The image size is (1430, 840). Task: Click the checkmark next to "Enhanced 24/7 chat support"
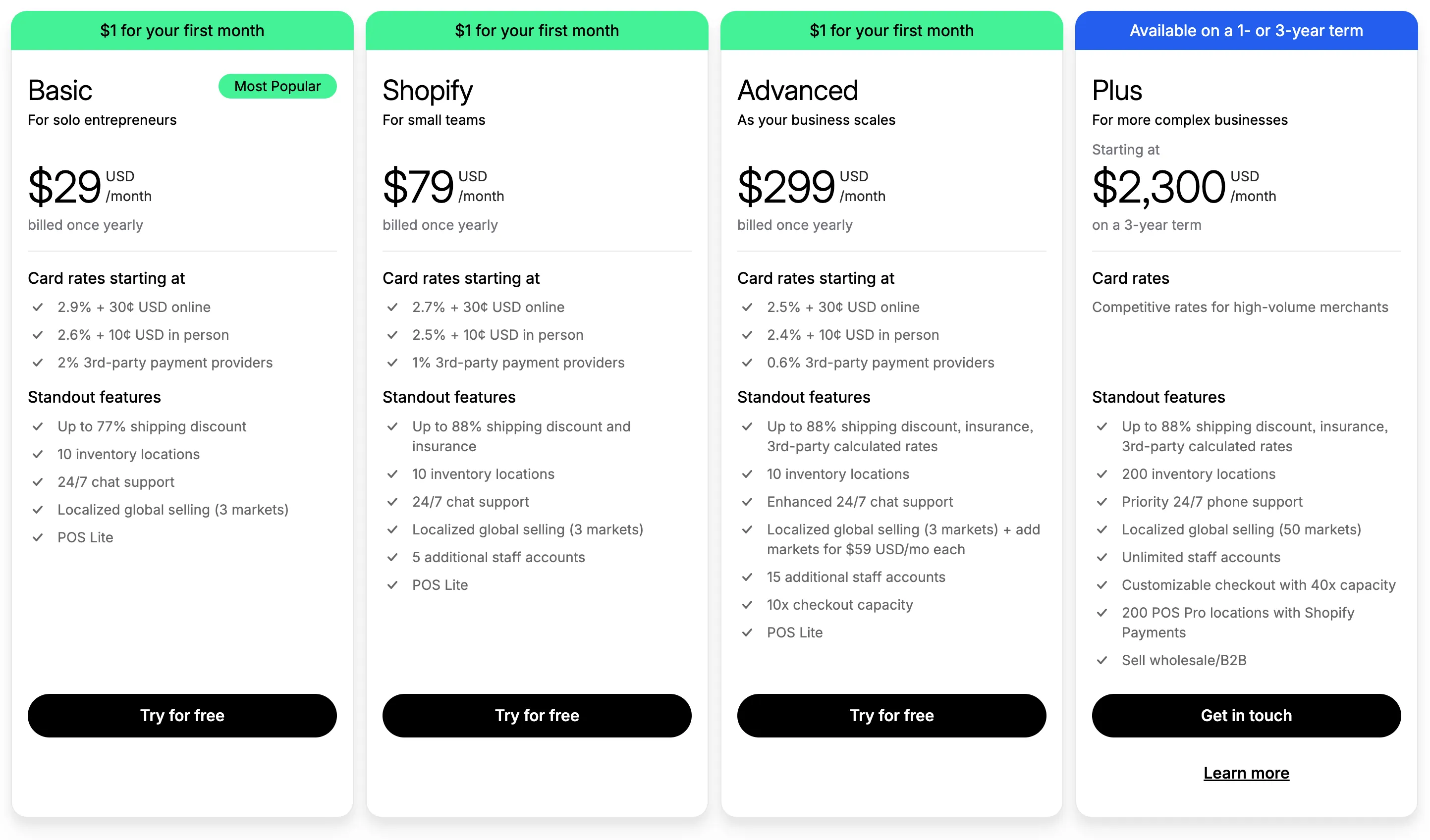[748, 501]
